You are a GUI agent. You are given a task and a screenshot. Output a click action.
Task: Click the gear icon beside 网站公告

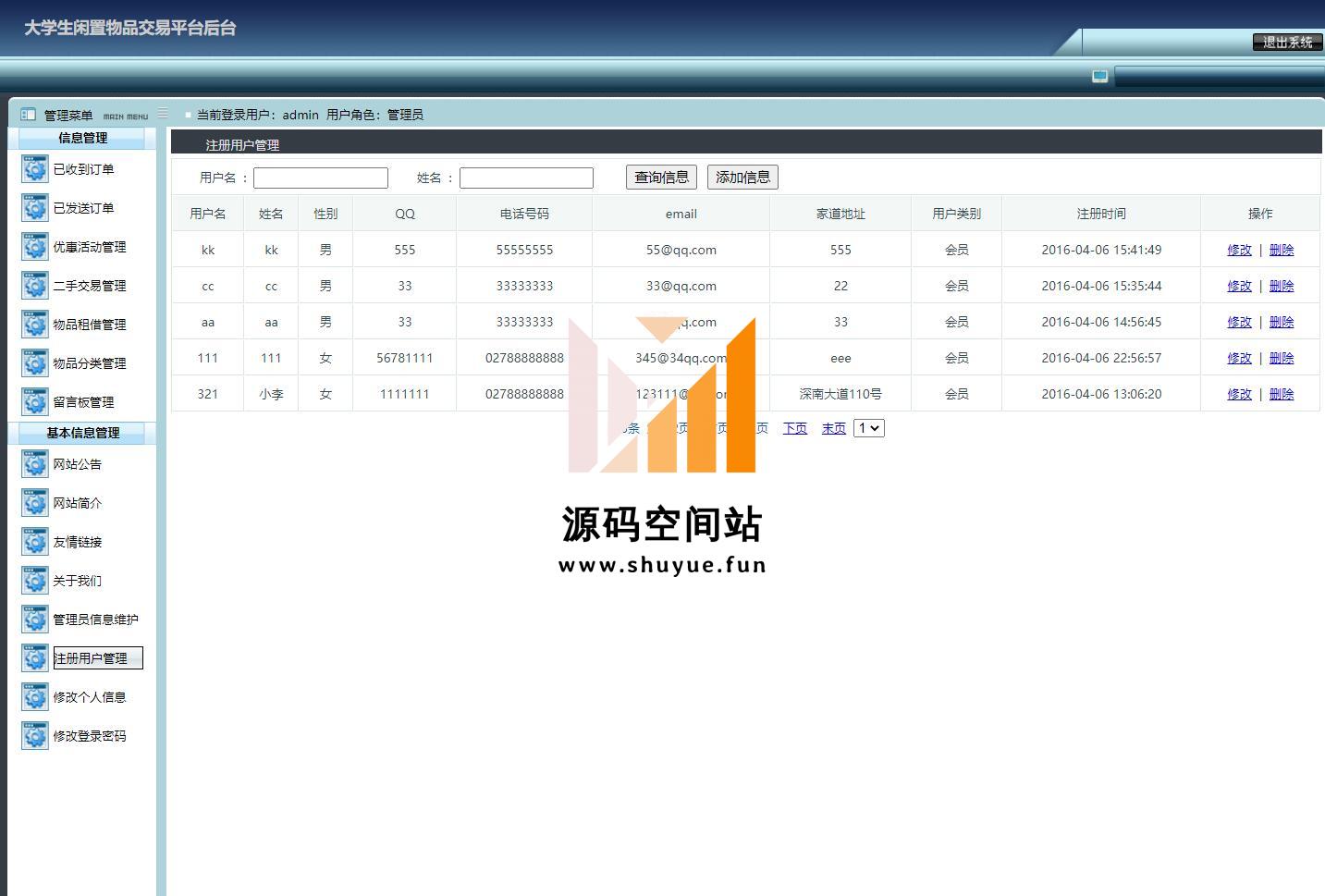point(34,464)
